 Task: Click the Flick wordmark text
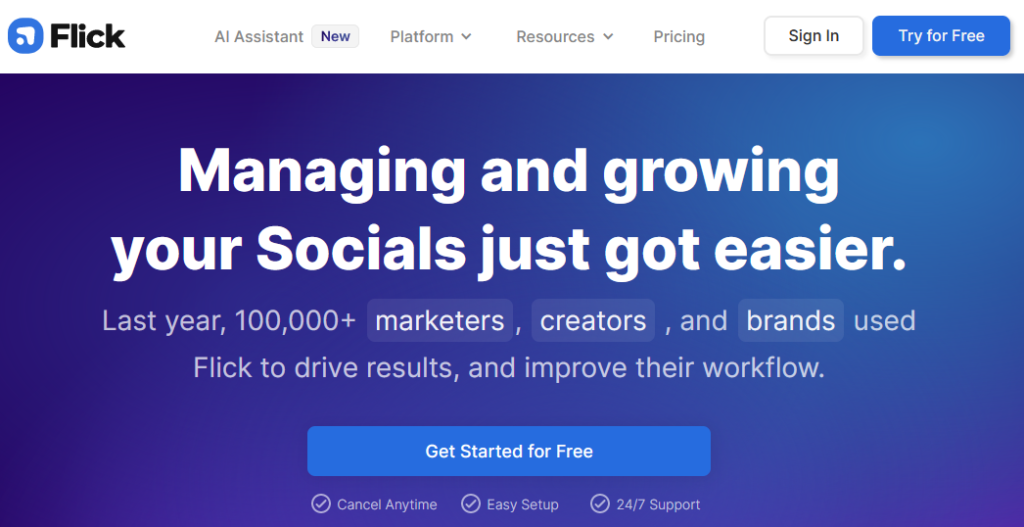[x=87, y=36]
